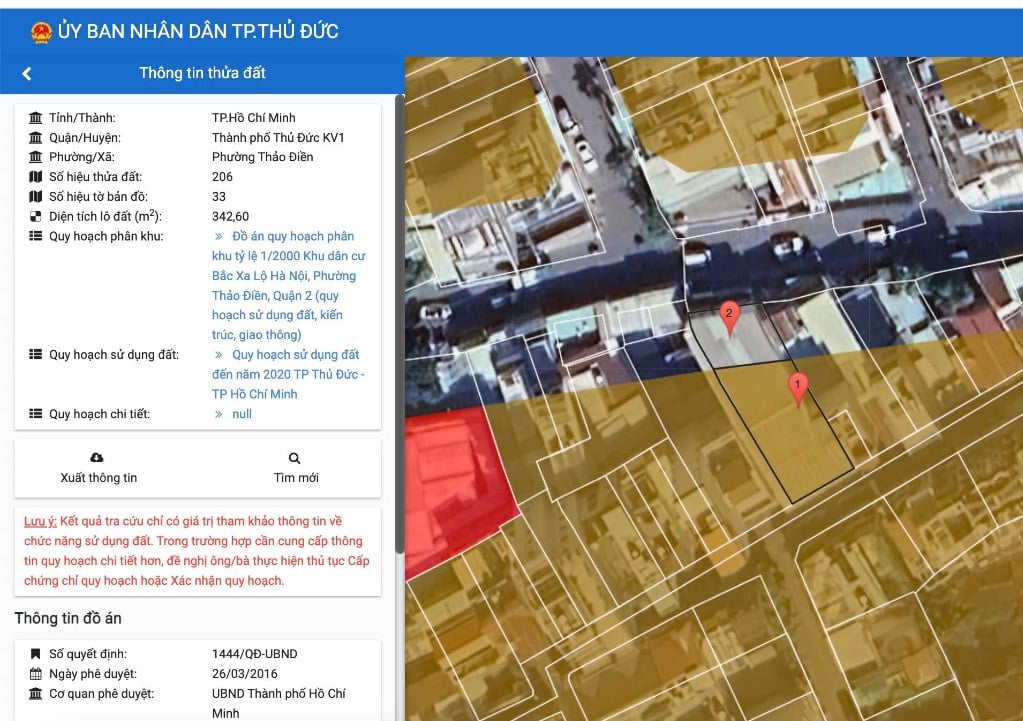Click the chevron before Quy hoạch sử dụng đất đến năm 2020
The image size is (1023, 721).
[218, 355]
